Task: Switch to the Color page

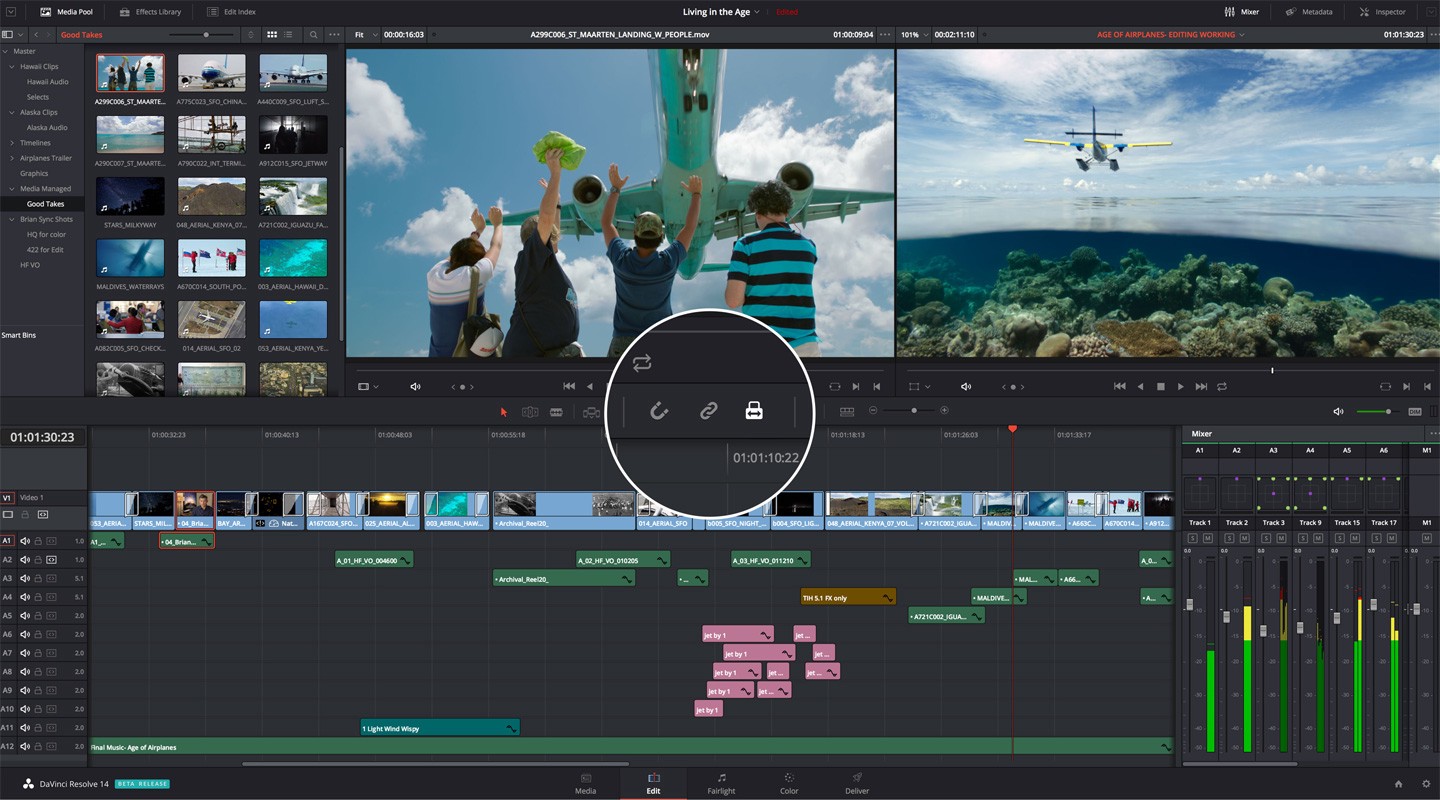Action: 789,783
